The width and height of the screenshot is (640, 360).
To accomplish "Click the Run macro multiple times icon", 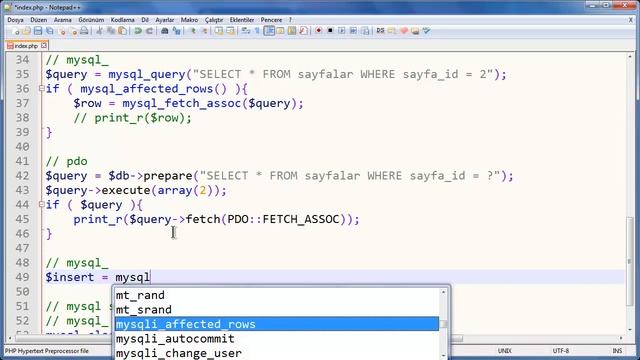I will [353, 31].
